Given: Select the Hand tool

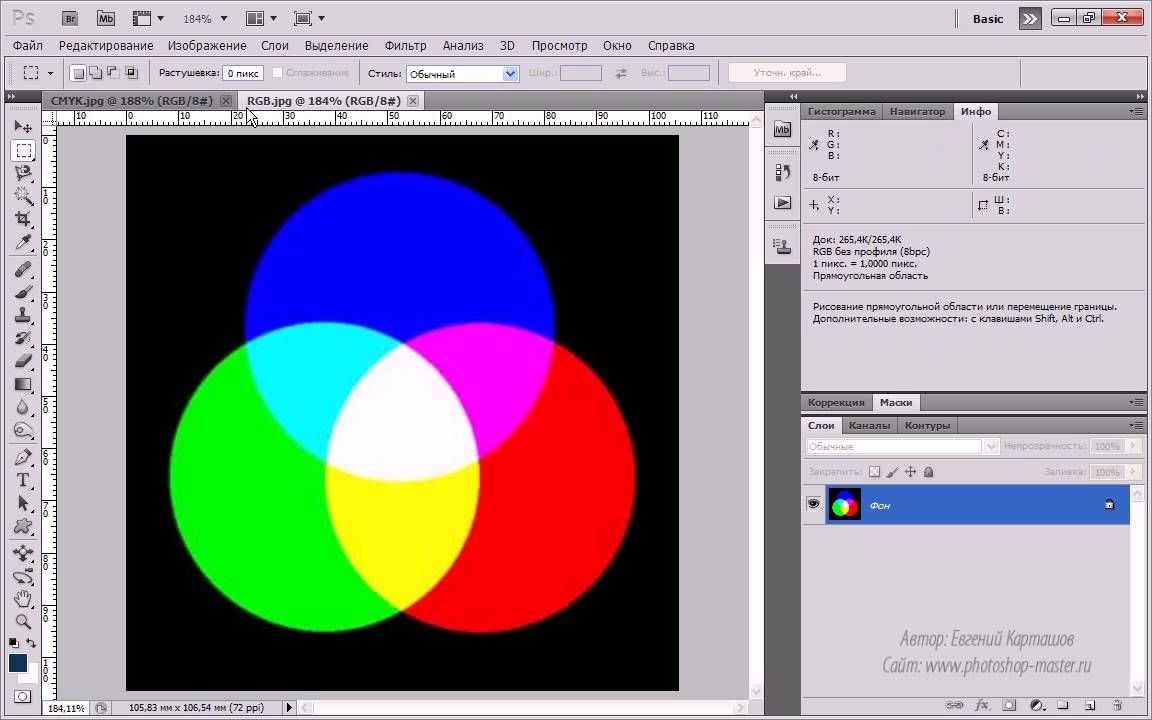Looking at the screenshot, I should click(23, 599).
